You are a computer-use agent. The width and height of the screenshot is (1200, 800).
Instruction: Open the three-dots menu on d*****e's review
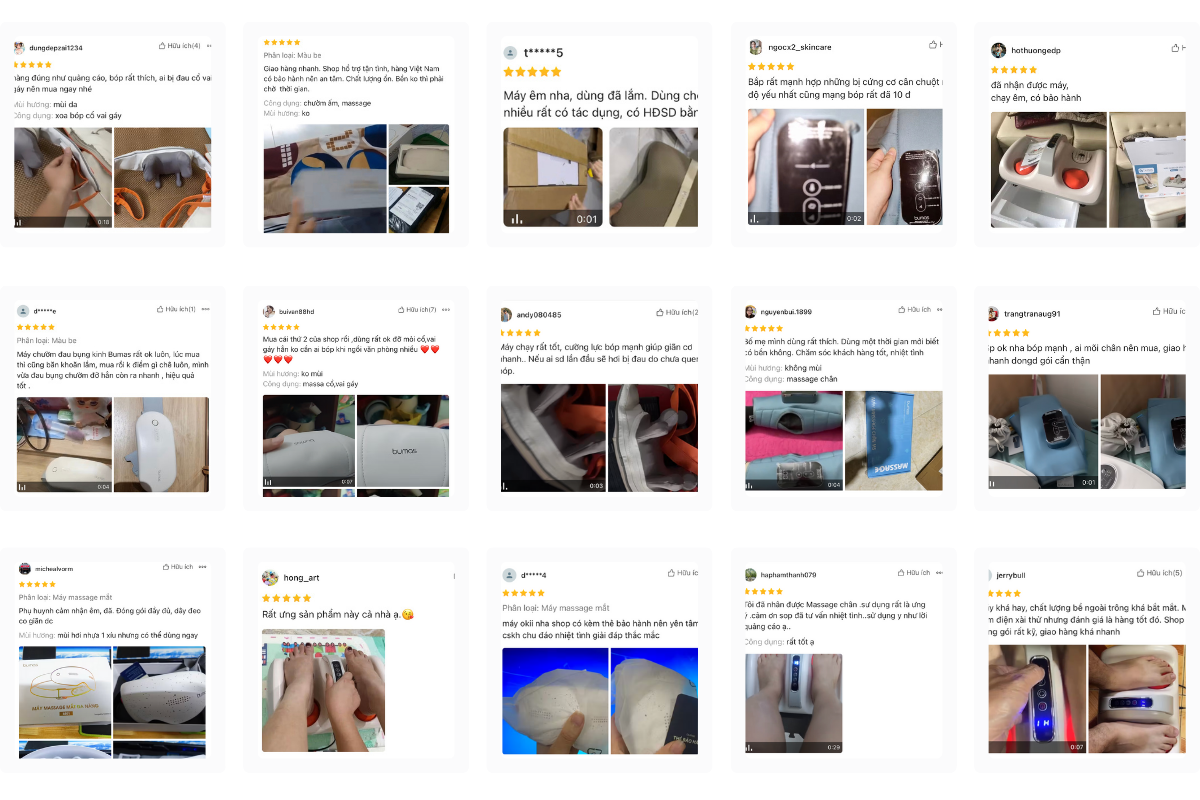[205, 309]
